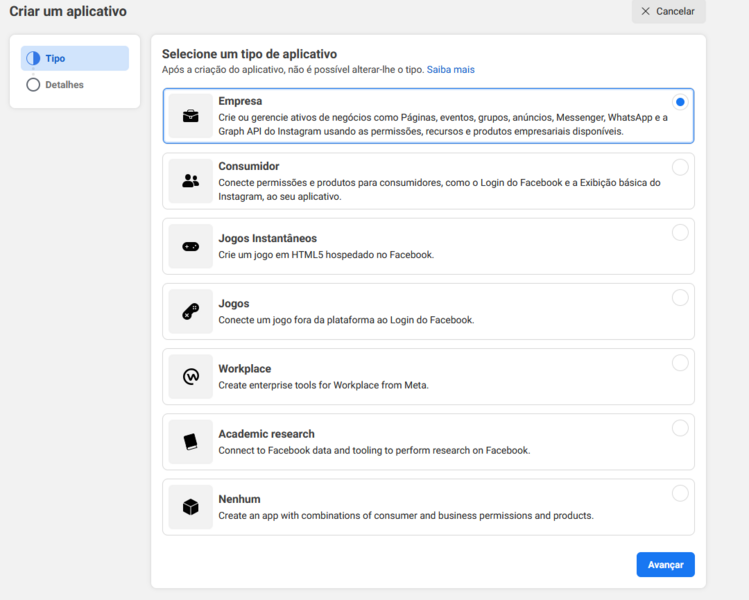Viewport: 749px width, 600px height.
Task: Click 'Conecte um jogo fora da plataforma' description
Action: click(346, 320)
